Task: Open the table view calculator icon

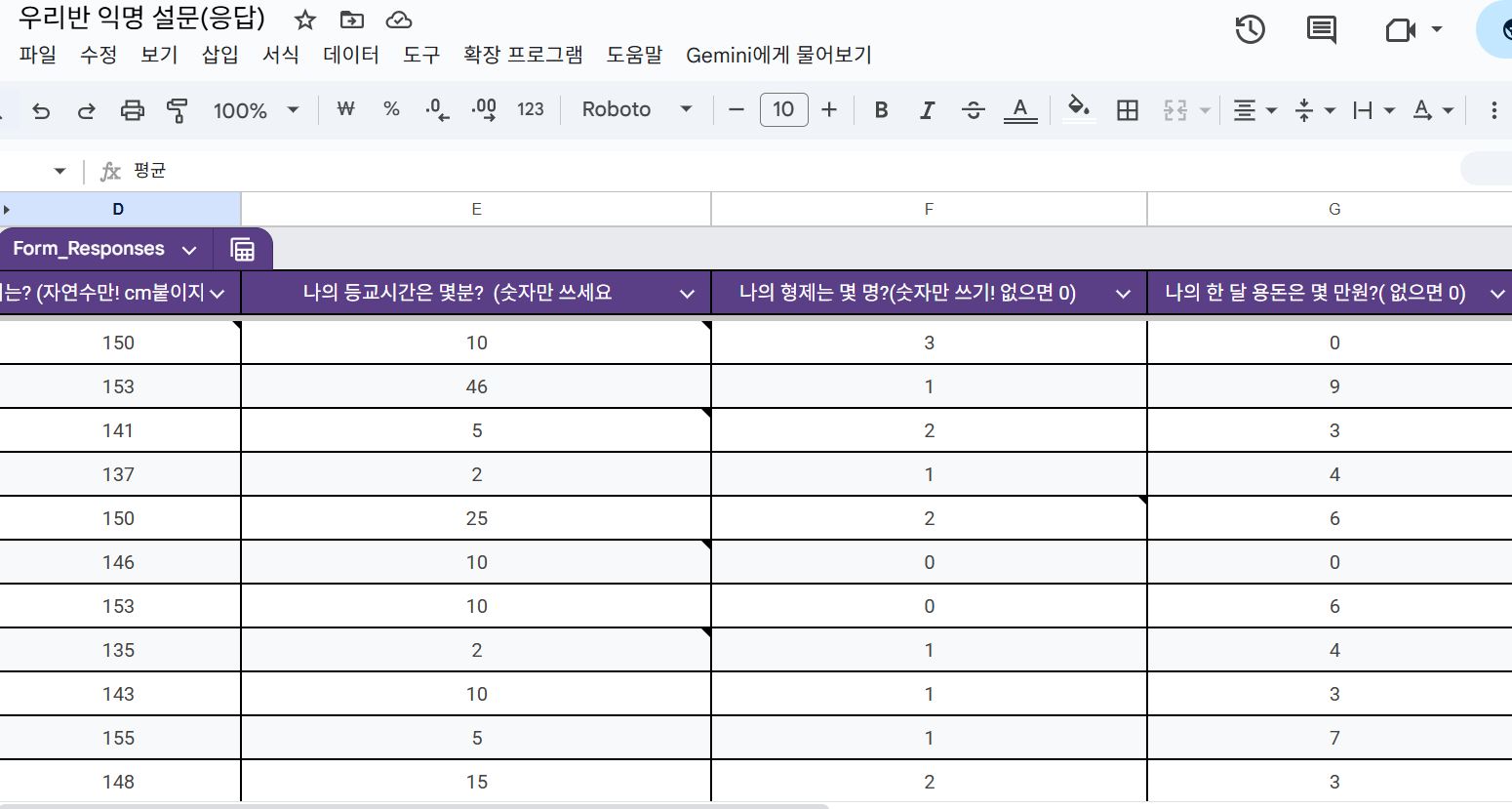Action: pyautogui.click(x=243, y=250)
